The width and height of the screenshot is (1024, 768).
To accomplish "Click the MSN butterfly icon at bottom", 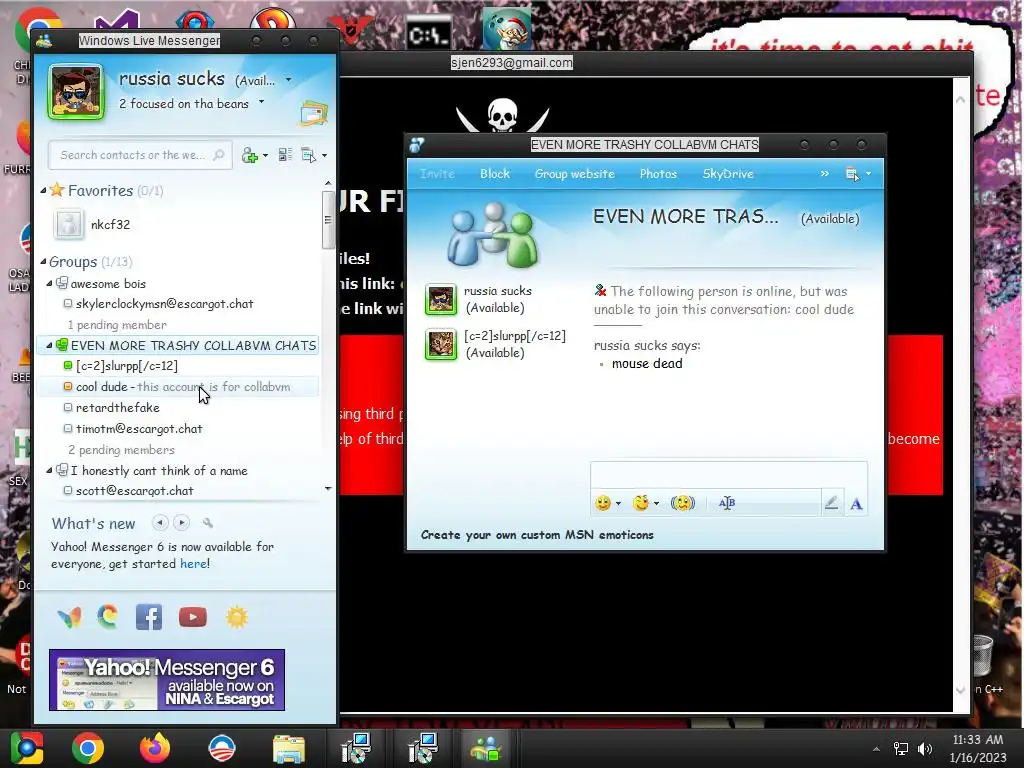I will click(x=69, y=617).
